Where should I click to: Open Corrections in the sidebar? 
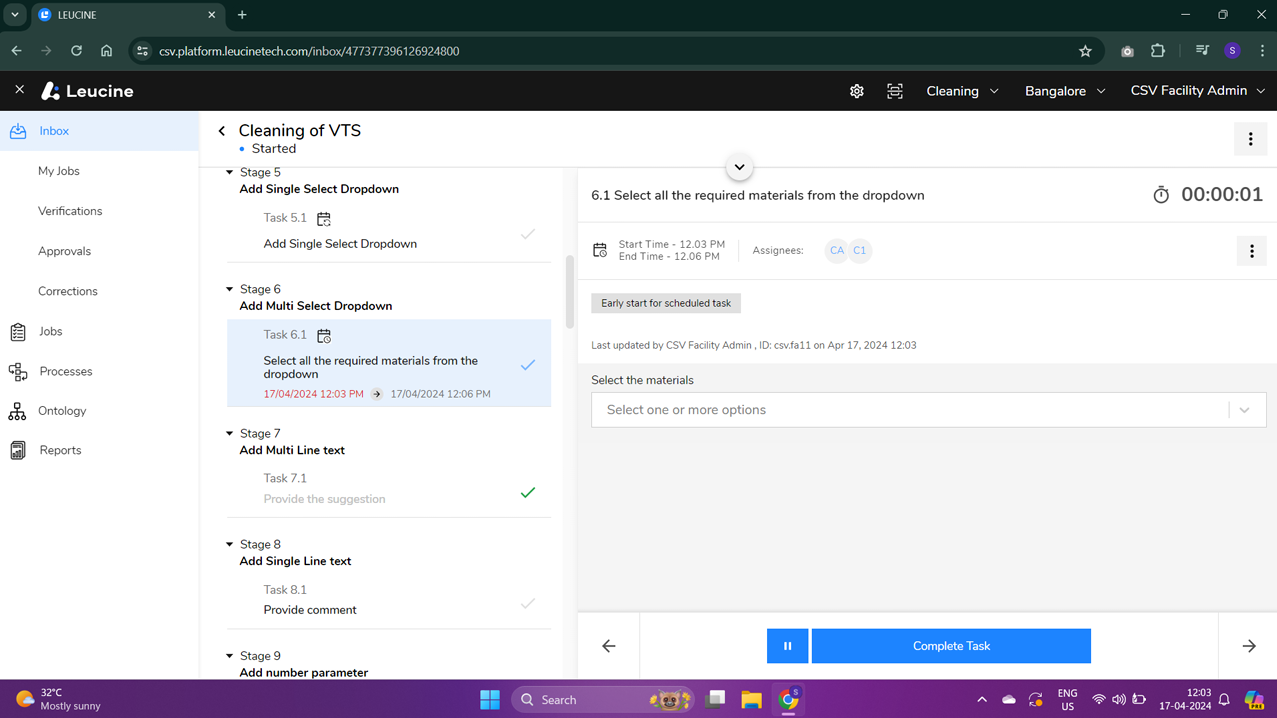(x=68, y=291)
